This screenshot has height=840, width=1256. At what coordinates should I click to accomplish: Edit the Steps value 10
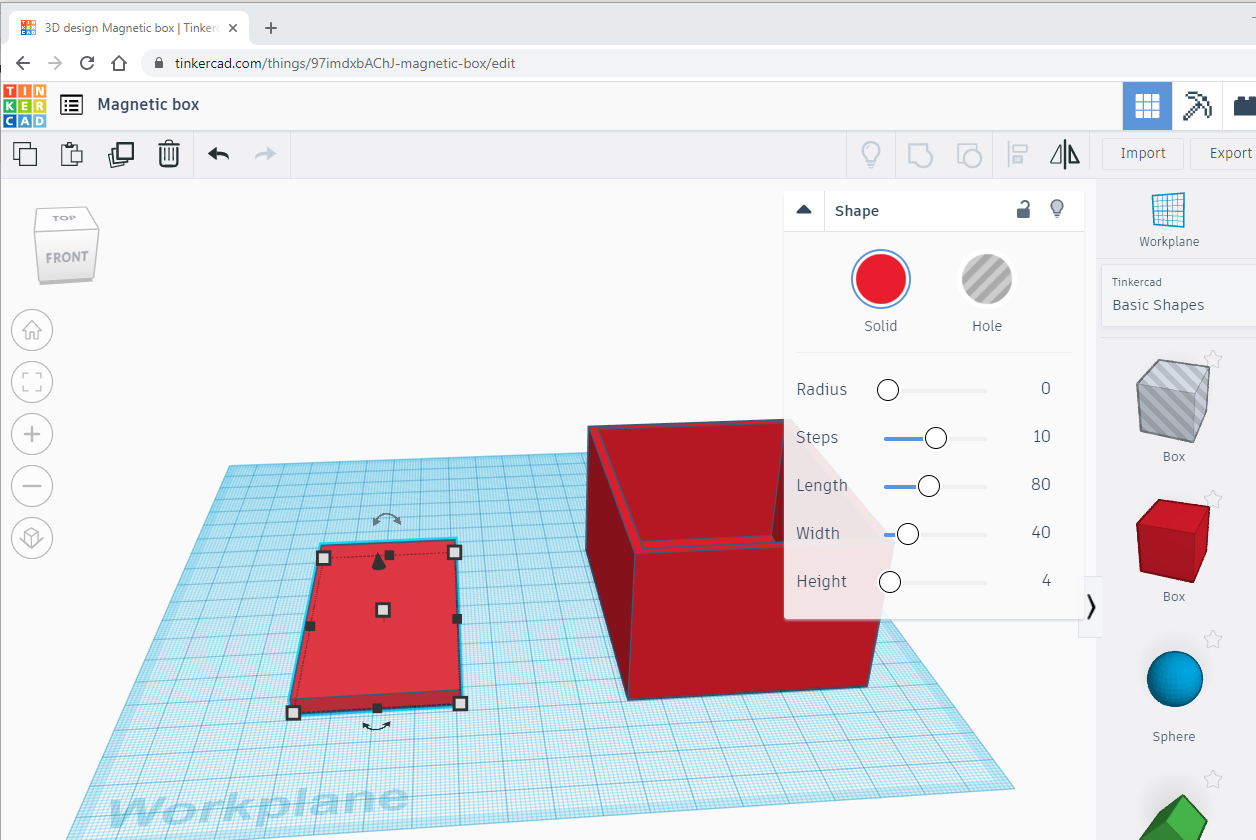pos(1041,436)
